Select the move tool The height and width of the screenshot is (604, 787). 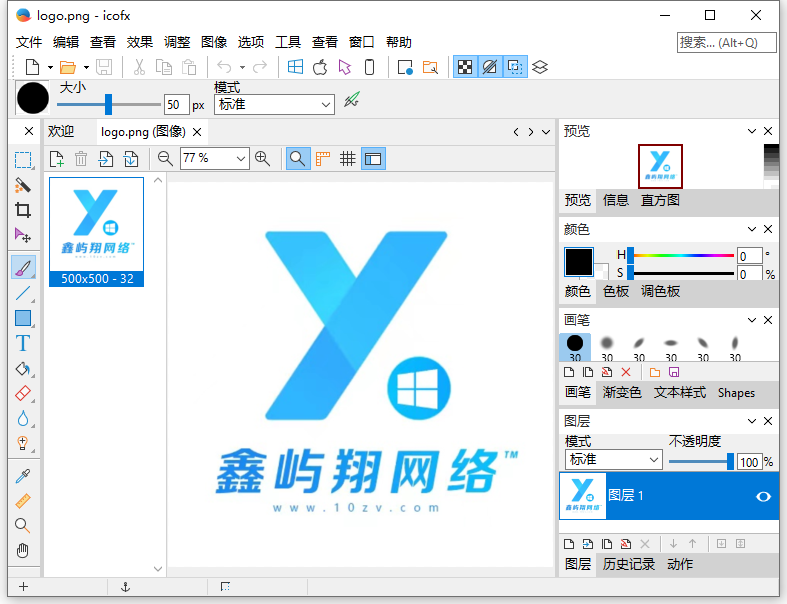pyautogui.click(x=23, y=235)
